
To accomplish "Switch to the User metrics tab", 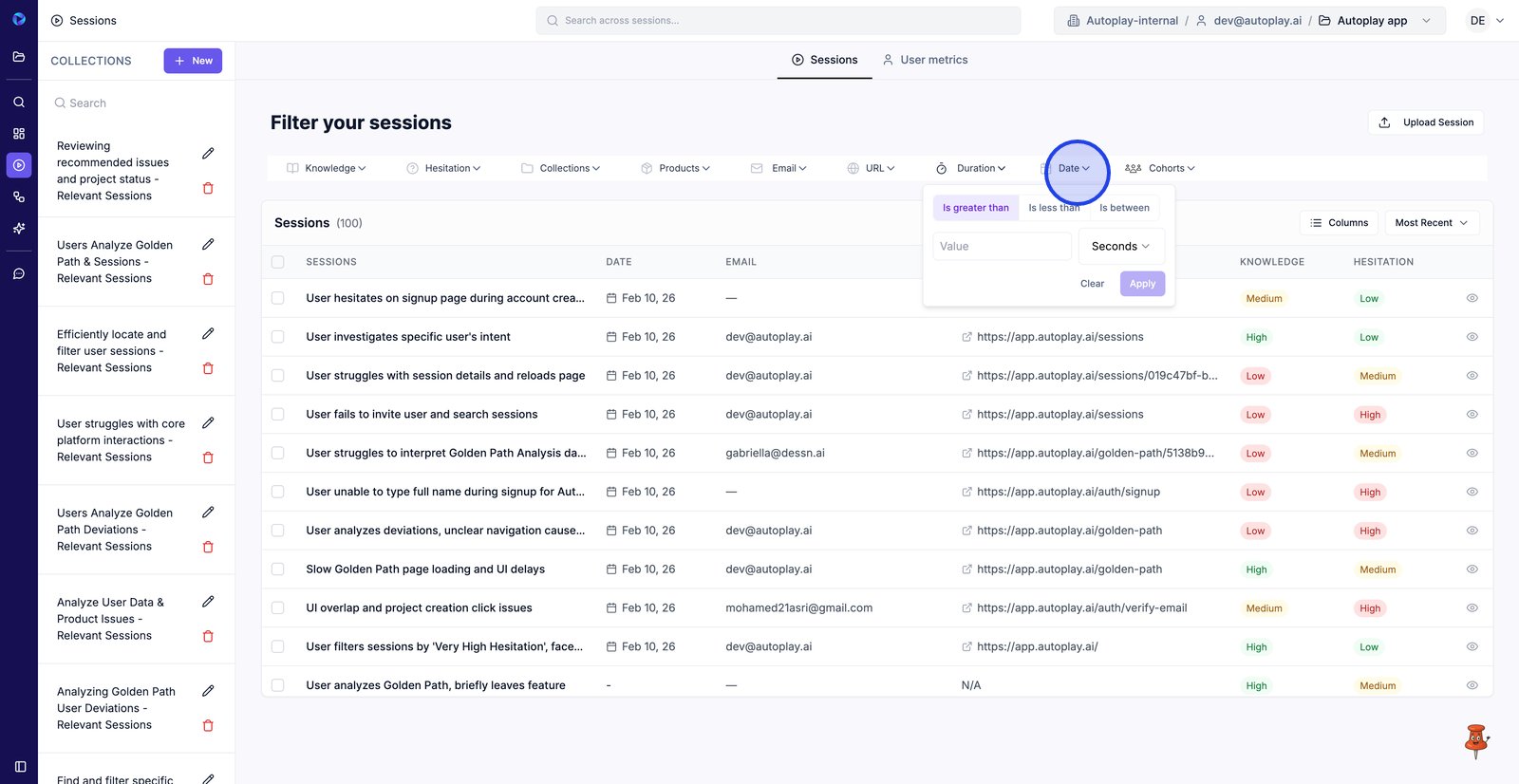I will [x=925, y=60].
